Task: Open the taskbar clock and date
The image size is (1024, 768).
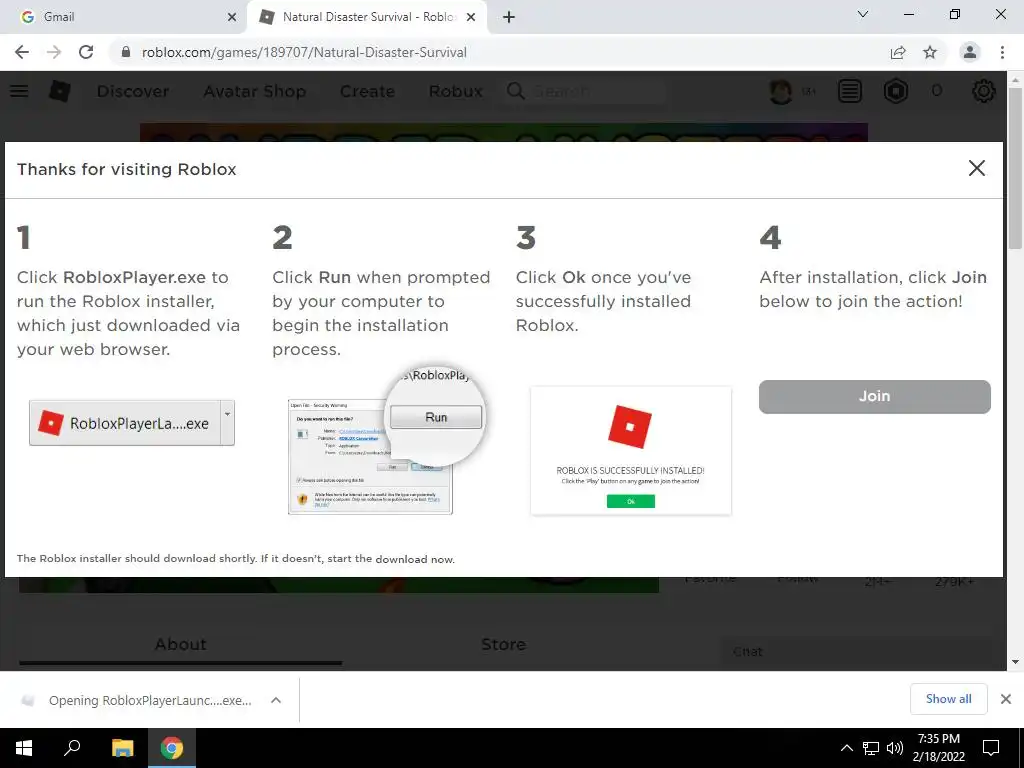Action: [x=938, y=748]
